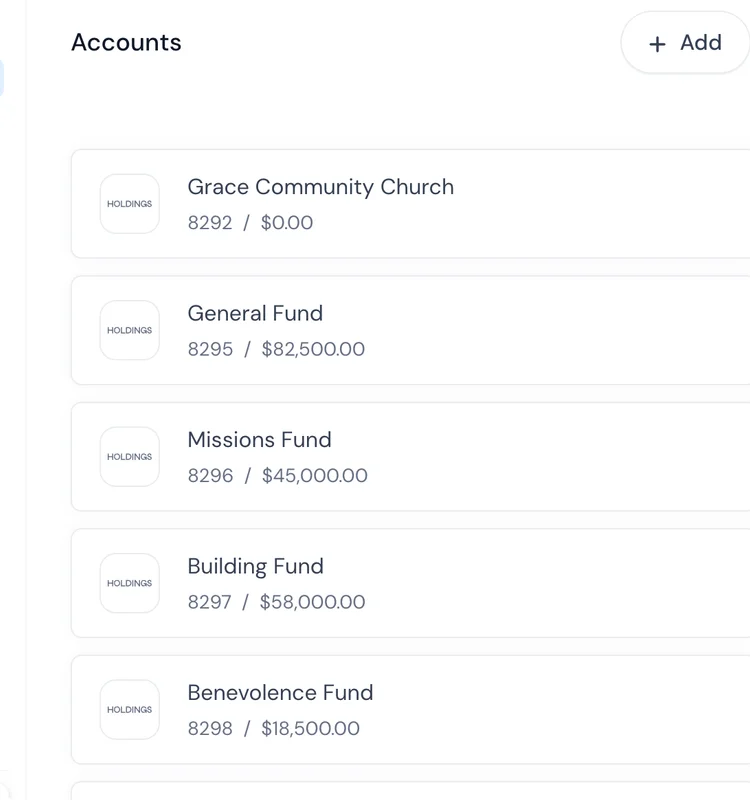This screenshot has height=800, width=750.
Task: Click the Benevolence Fund account name
Action: pos(280,692)
